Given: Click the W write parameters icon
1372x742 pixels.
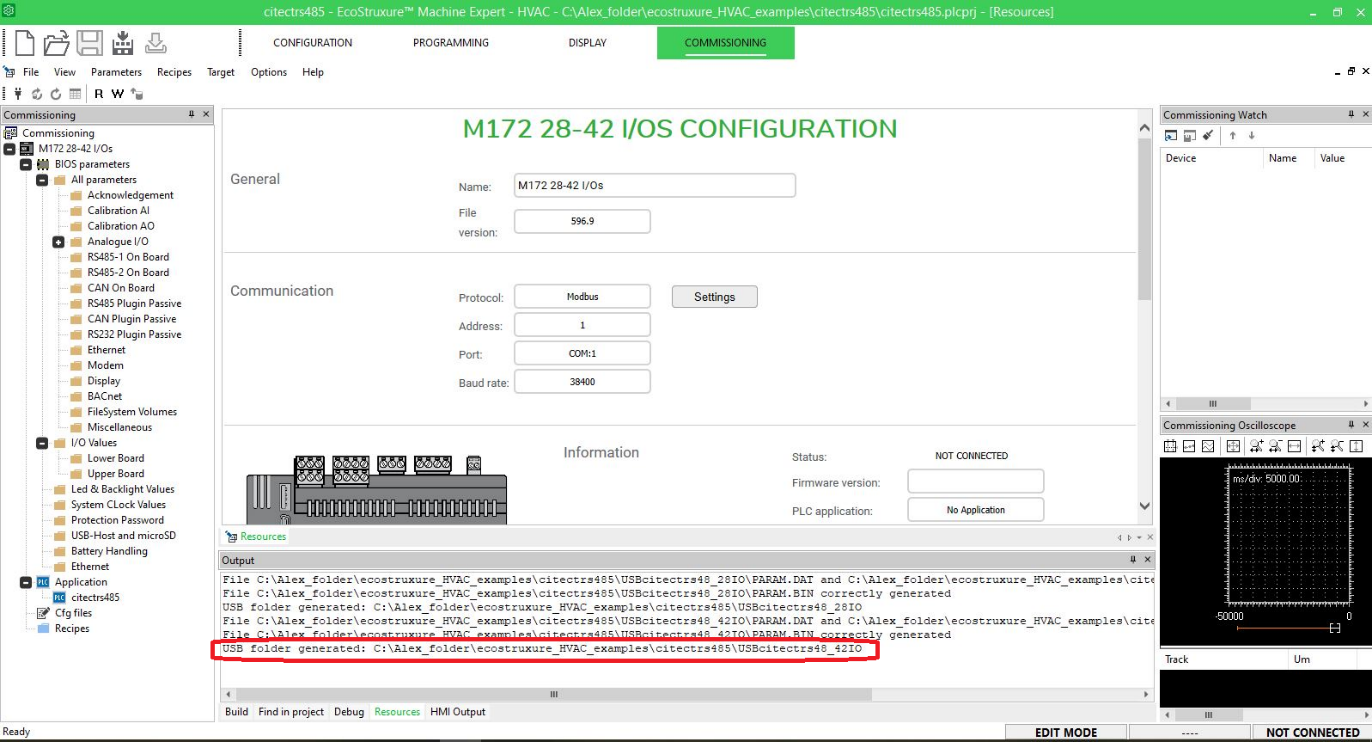Looking at the screenshot, I should tap(117, 94).
